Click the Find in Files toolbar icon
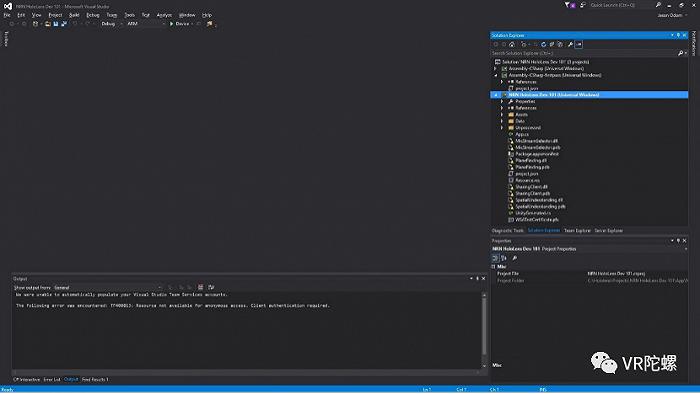The width and height of the screenshot is (700, 394). (x=209, y=24)
